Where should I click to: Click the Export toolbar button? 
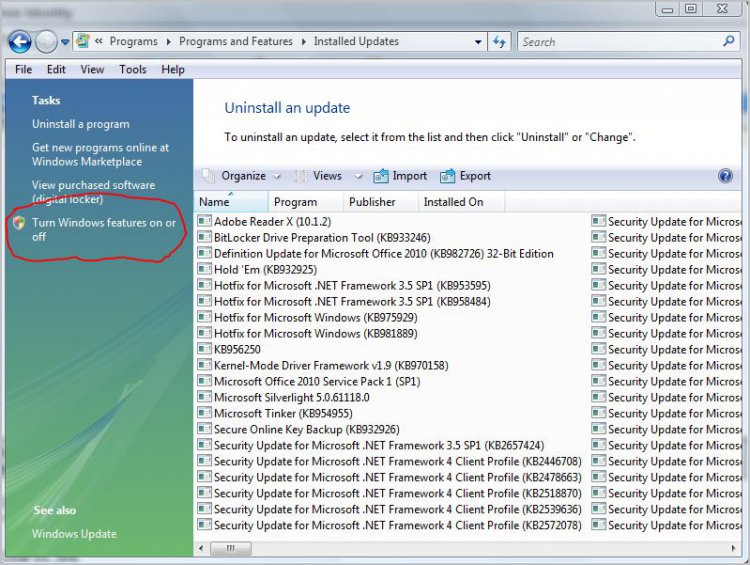tap(465, 176)
